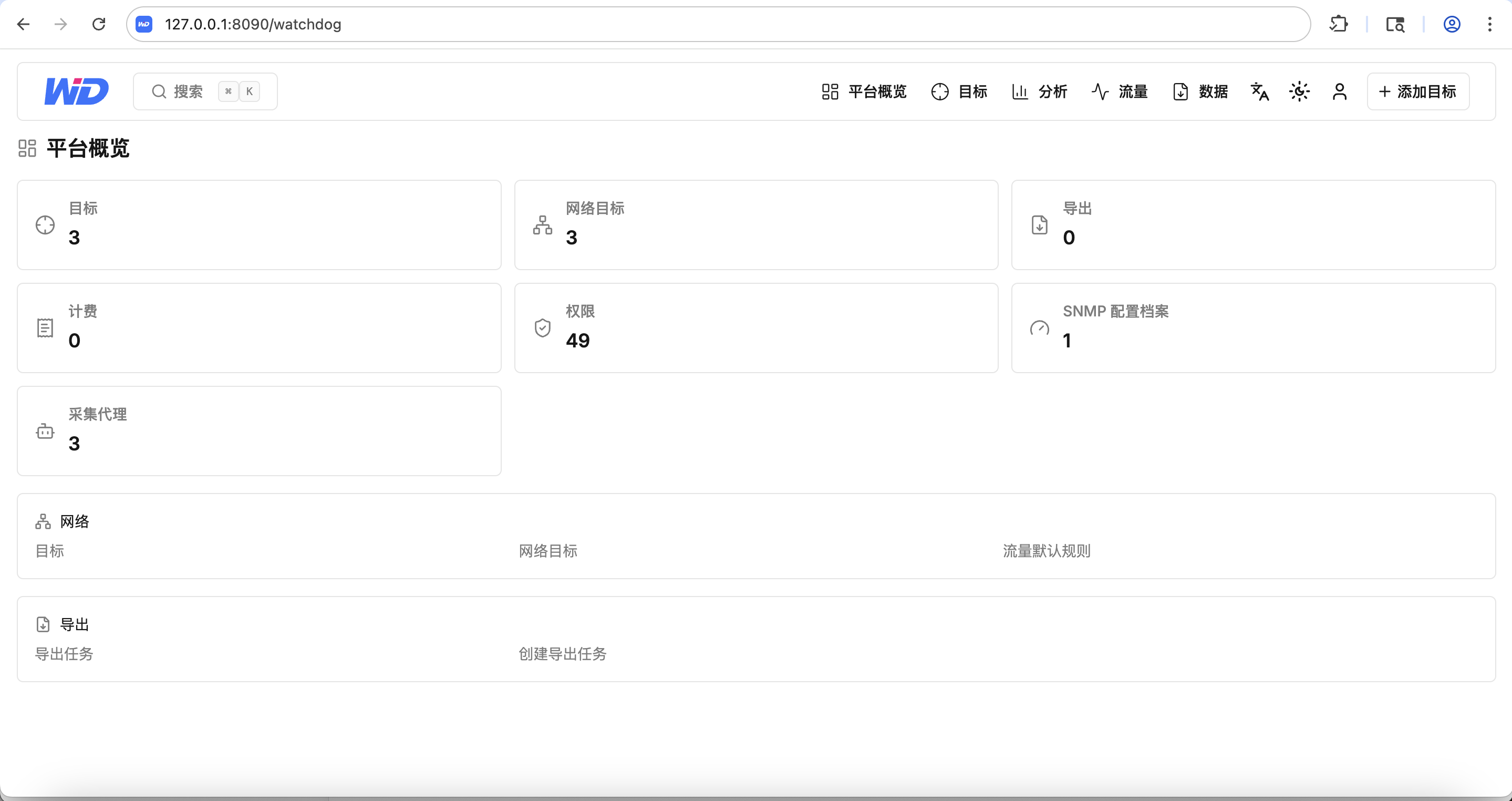Click the 导出 section header icon
Screen dimensions: 1512x801
[43, 624]
